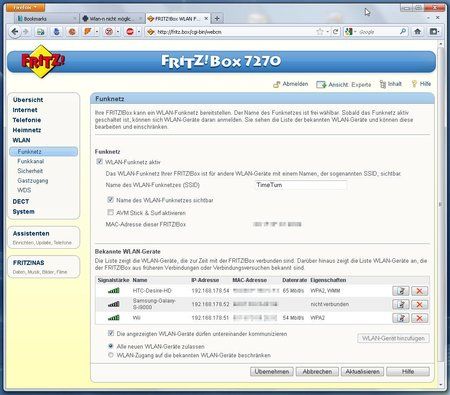Switch to the Bookmarks tab
The height and width of the screenshot is (395, 450).
coord(46,19)
